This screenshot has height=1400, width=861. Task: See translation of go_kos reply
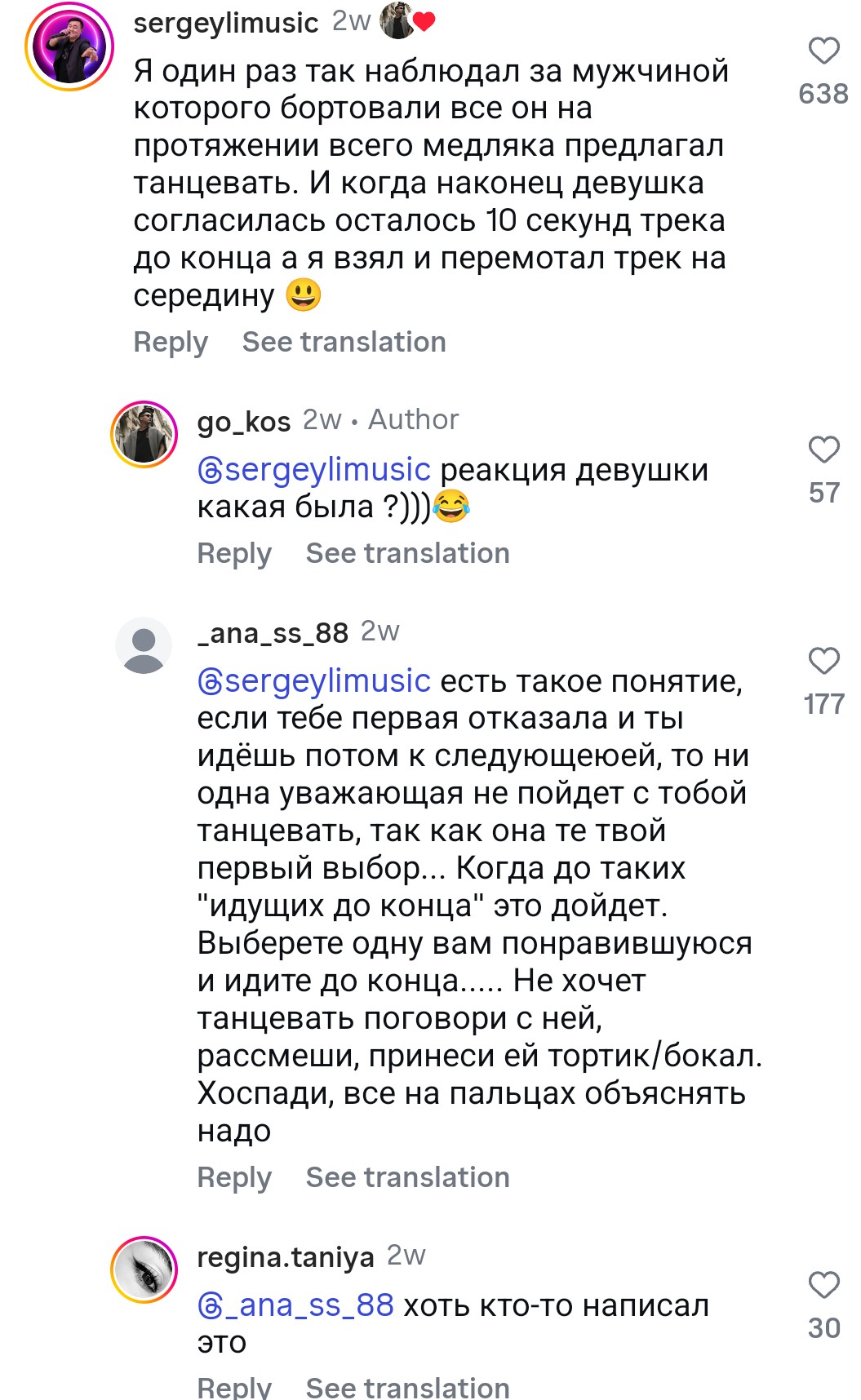click(407, 554)
